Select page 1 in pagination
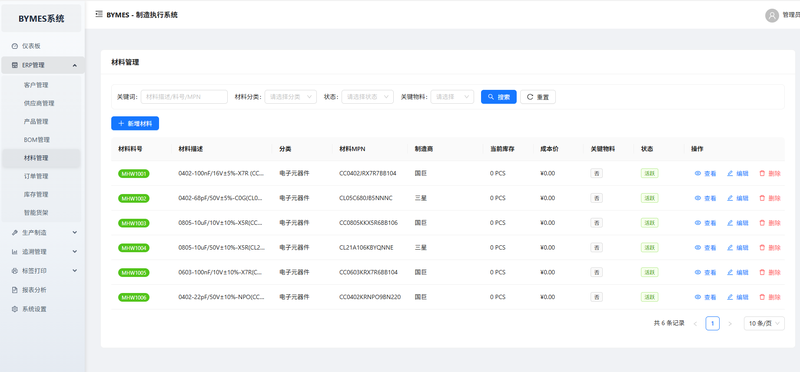 point(712,324)
